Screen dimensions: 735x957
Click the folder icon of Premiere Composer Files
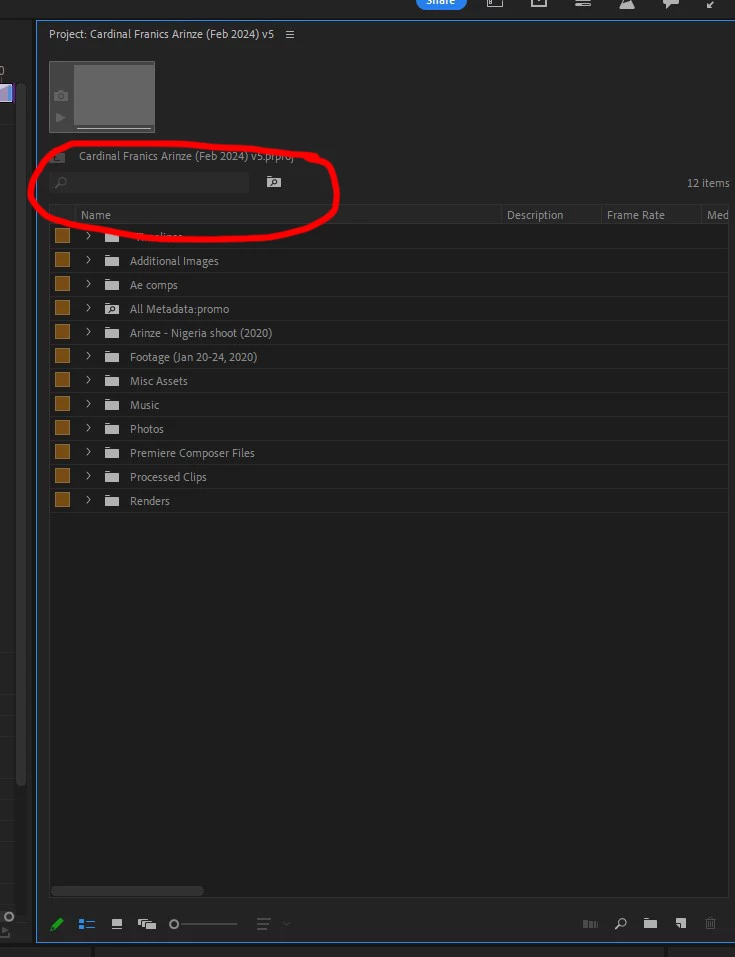pyautogui.click(x=112, y=452)
